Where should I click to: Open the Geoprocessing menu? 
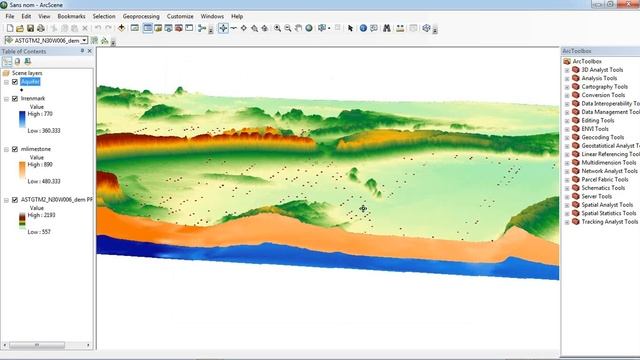(141, 16)
